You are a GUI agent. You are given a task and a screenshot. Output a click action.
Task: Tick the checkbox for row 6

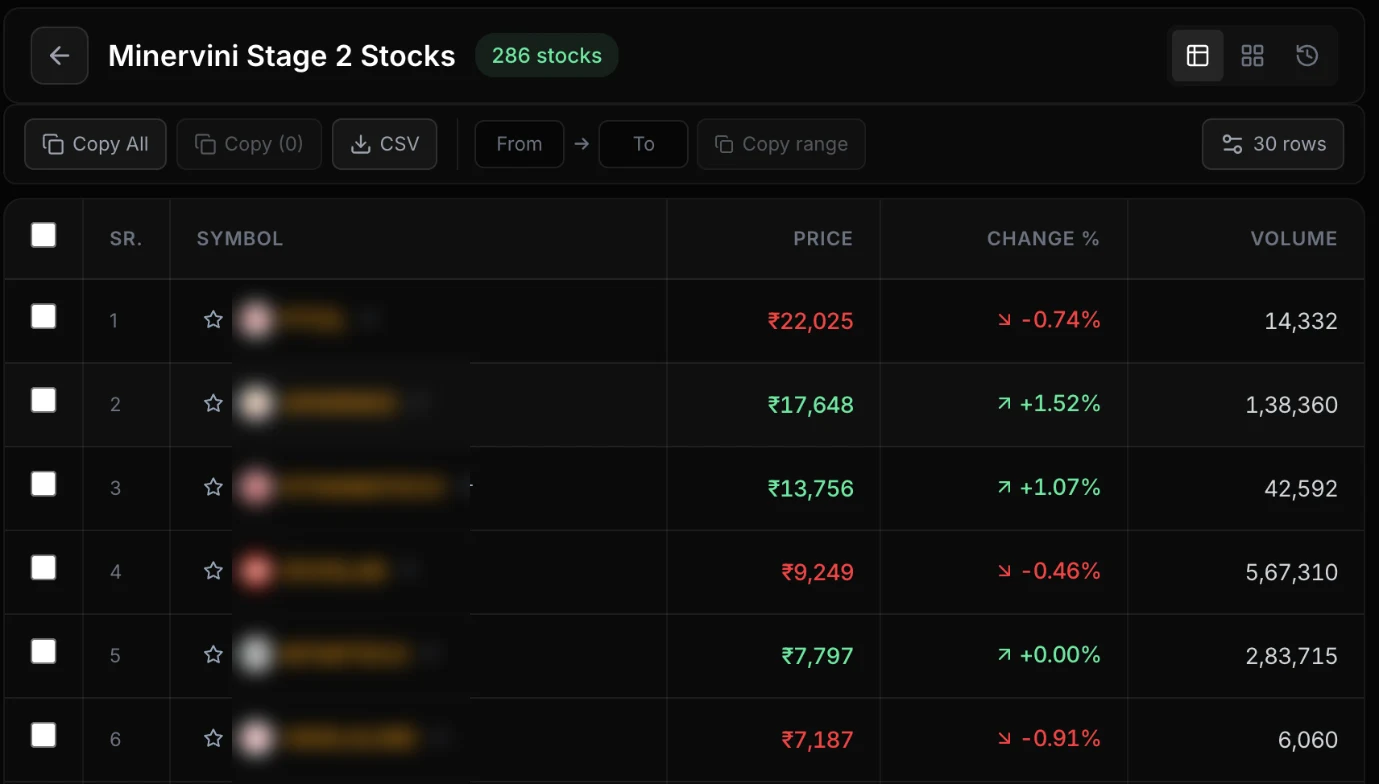click(x=44, y=736)
